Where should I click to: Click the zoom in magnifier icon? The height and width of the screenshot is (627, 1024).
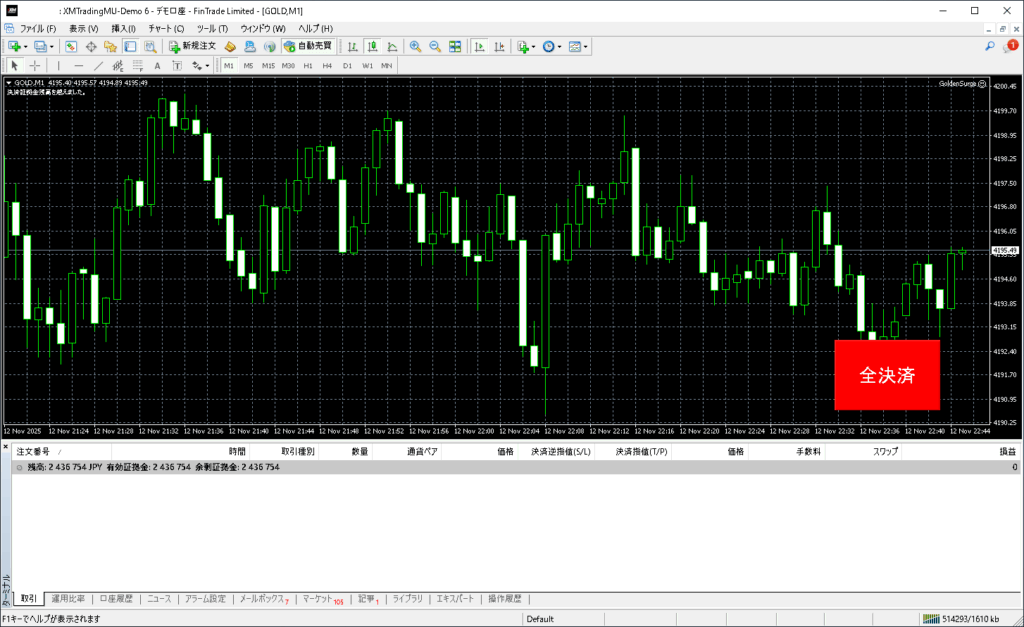tap(415, 47)
